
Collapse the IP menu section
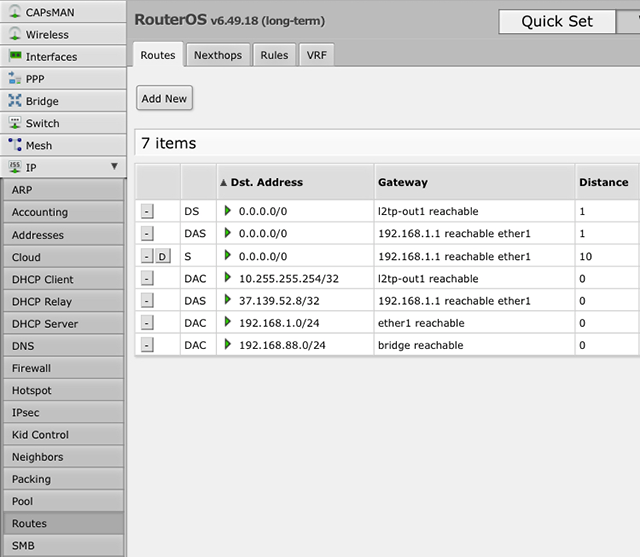(x=114, y=167)
